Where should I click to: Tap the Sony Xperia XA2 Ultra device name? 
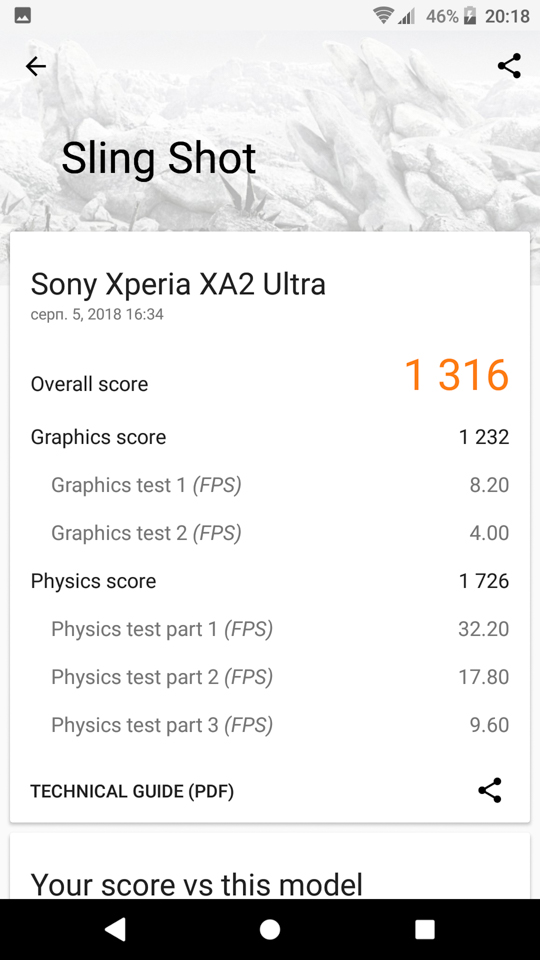178,285
